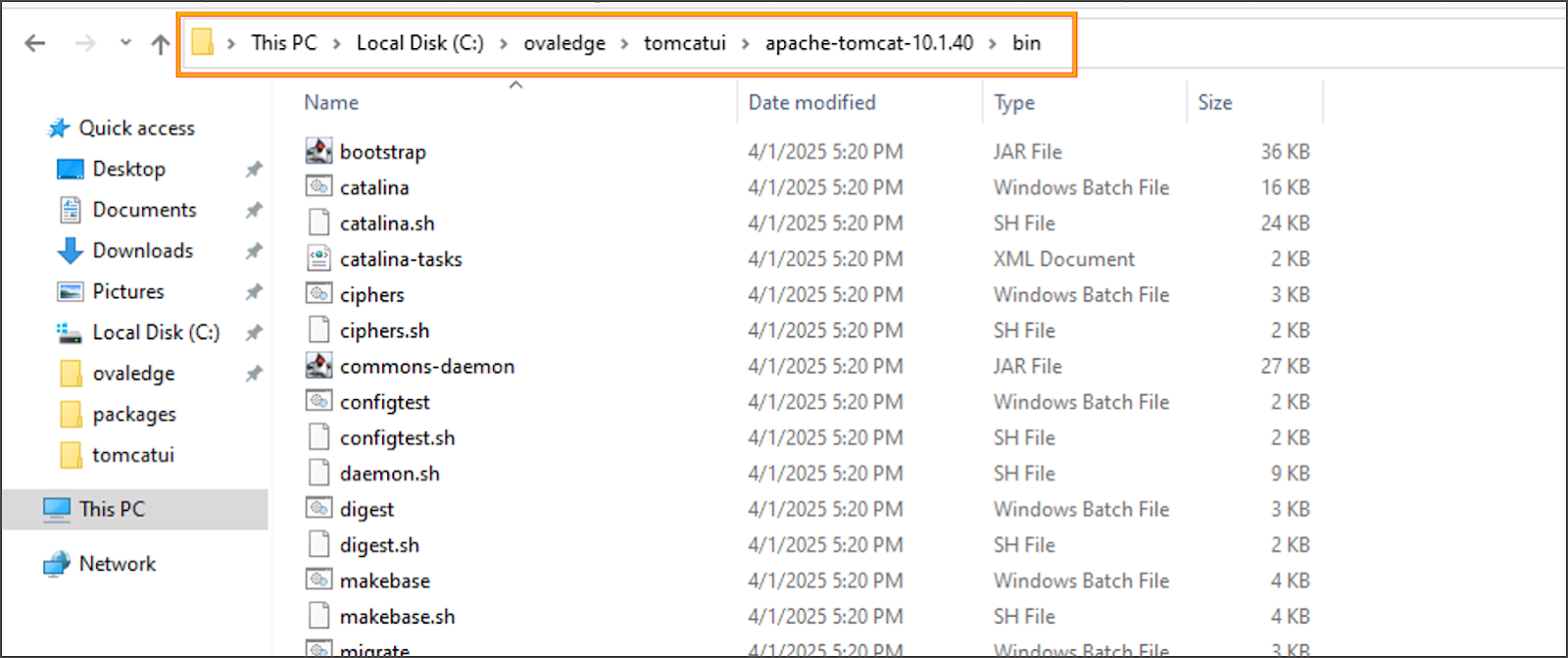Sort files by the Name column

[x=331, y=102]
